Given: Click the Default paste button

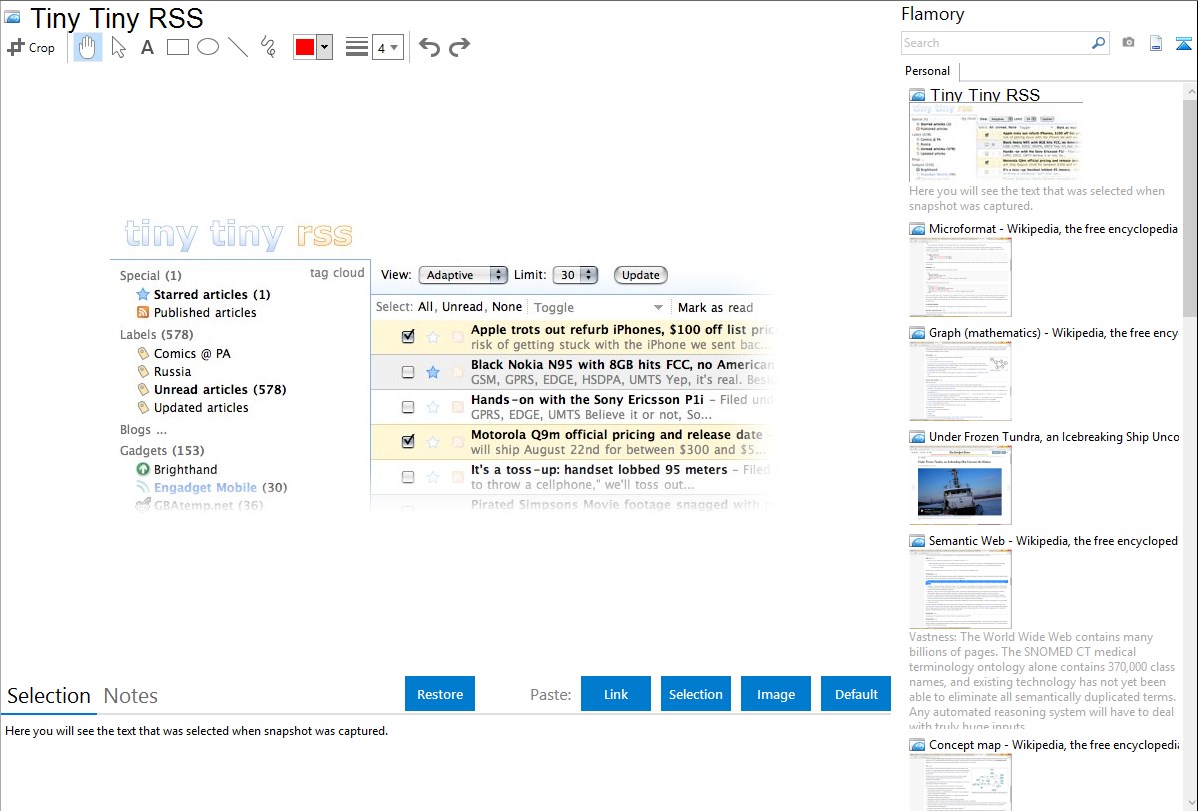Looking at the screenshot, I should click(x=856, y=694).
